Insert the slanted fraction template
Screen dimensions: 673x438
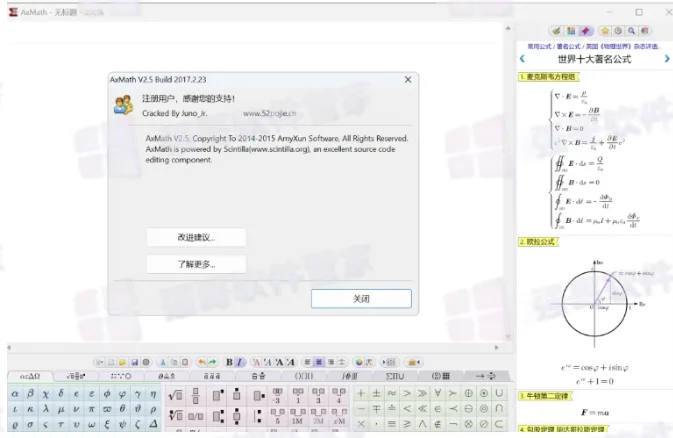pyautogui.click(x=195, y=415)
